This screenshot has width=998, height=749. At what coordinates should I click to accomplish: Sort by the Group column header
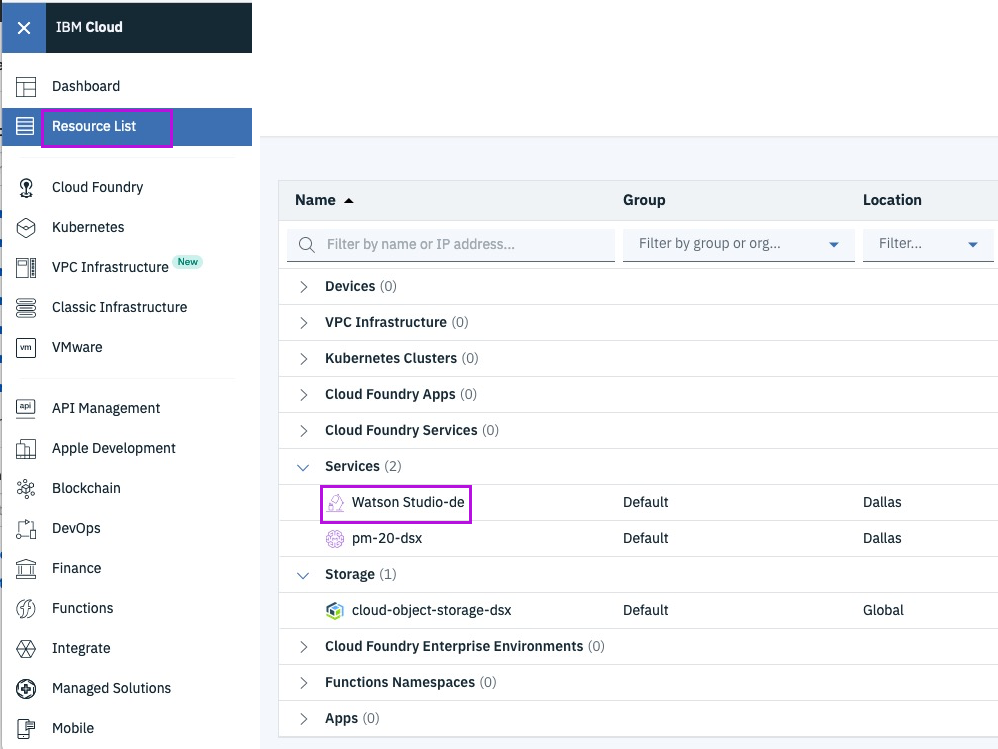[644, 200]
